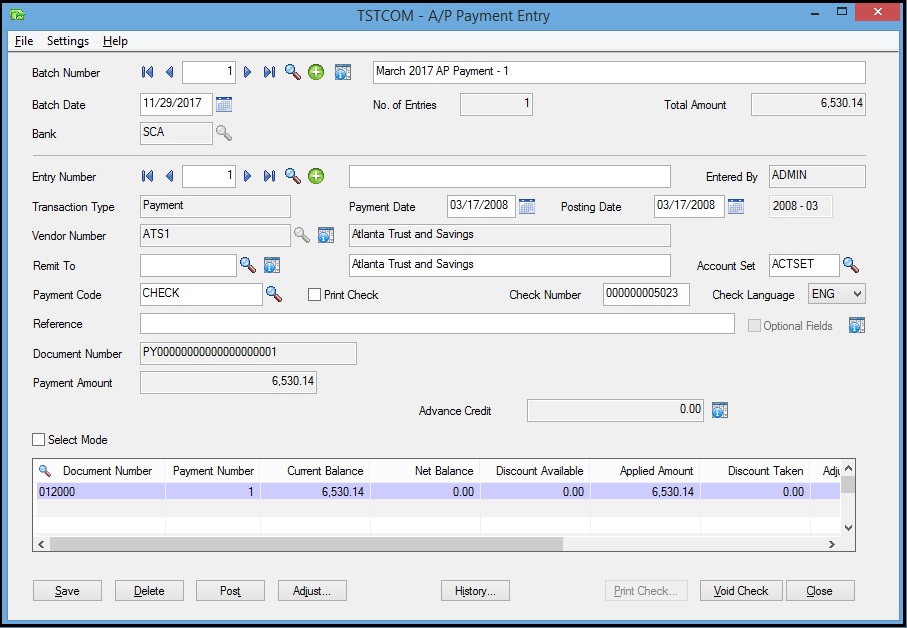Close the payment entry form
Viewport: 907px width, 628px height.
pos(820,590)
